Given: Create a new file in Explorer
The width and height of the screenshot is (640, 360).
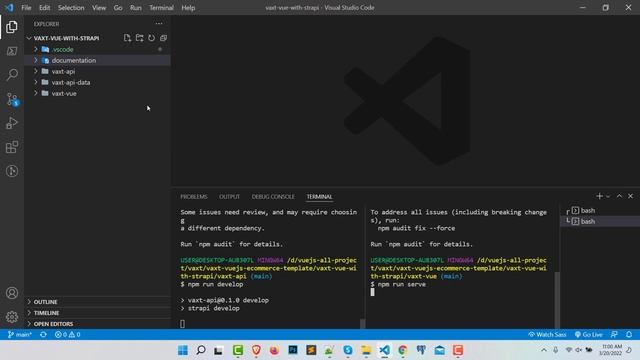Looking at the screenshot, I should pyautogui.click(x=127, y=38).
